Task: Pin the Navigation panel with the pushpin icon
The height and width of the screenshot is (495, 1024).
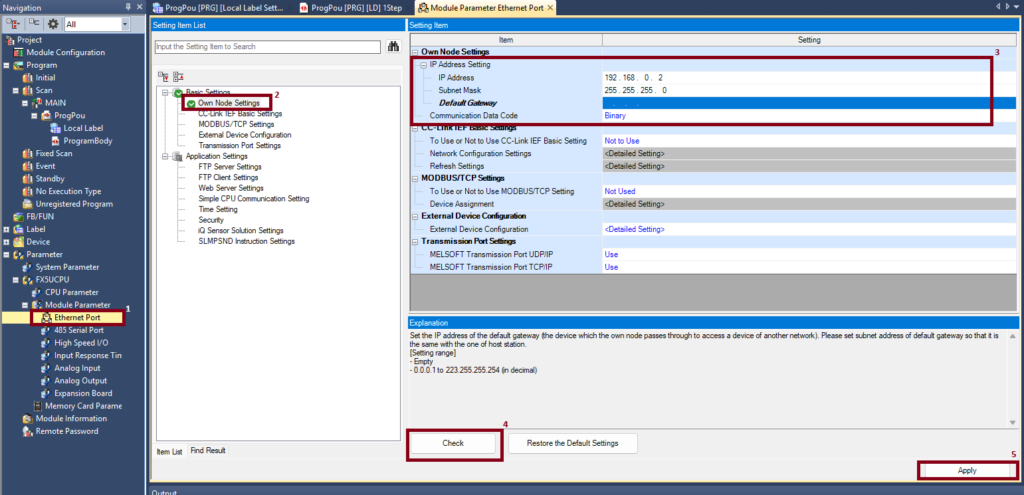Action: [x=128, y=7]
